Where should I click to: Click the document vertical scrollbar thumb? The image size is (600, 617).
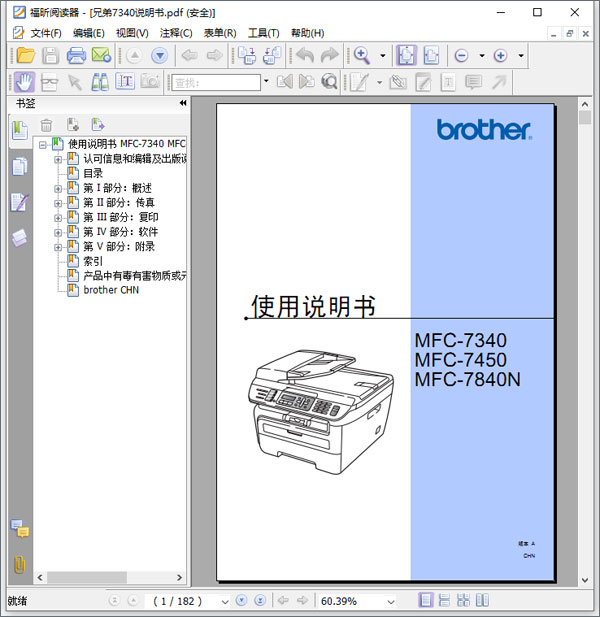pyautogui.click(x=585, y=117)
